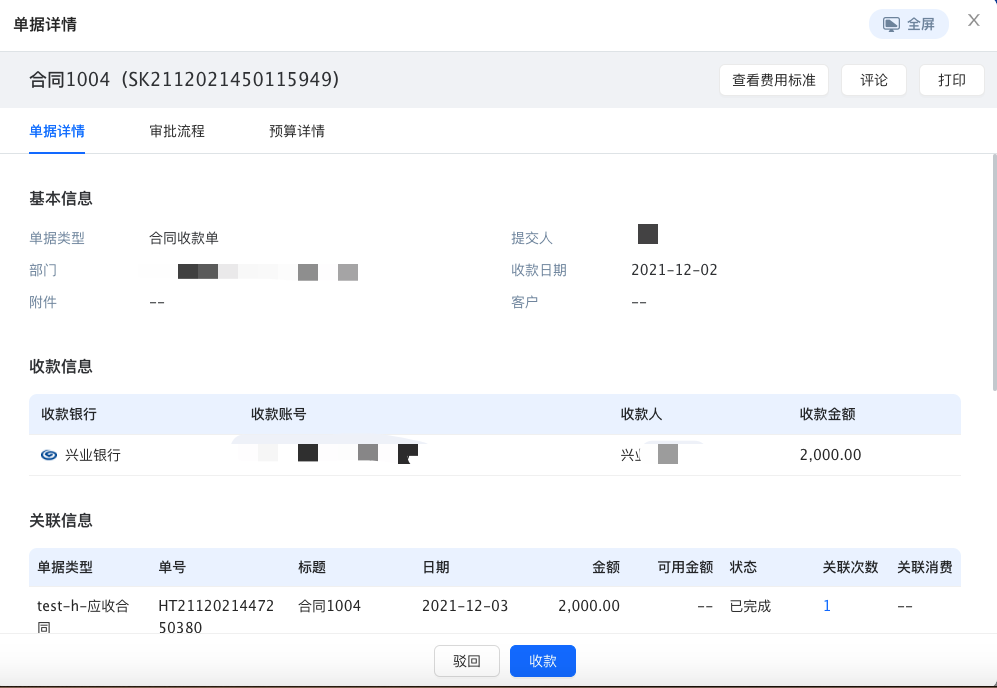Click the 部门 field label
997x688 pixels.
(x=43, y=270)
